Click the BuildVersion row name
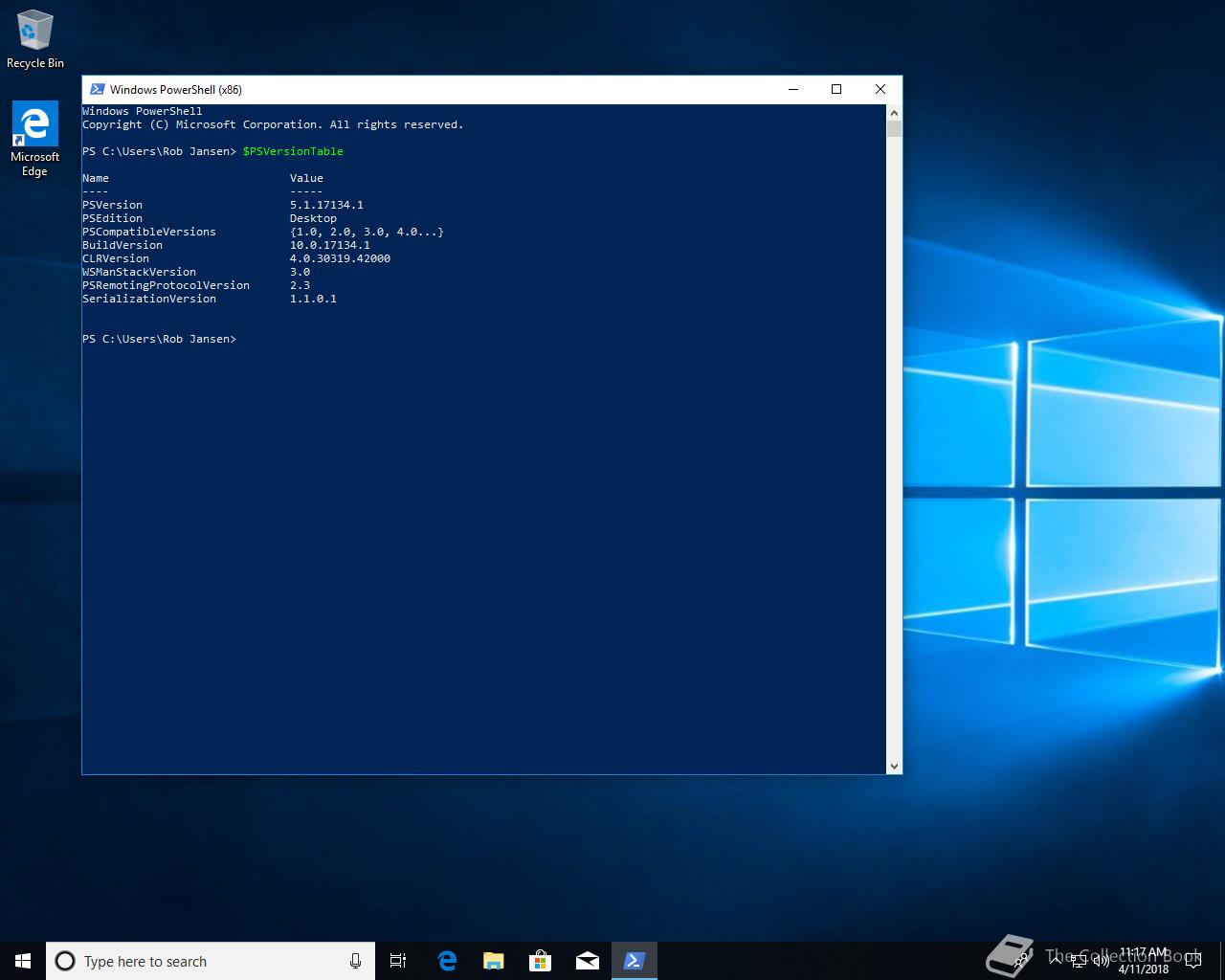Screen dimensions: 1225x980 (122, 245)
